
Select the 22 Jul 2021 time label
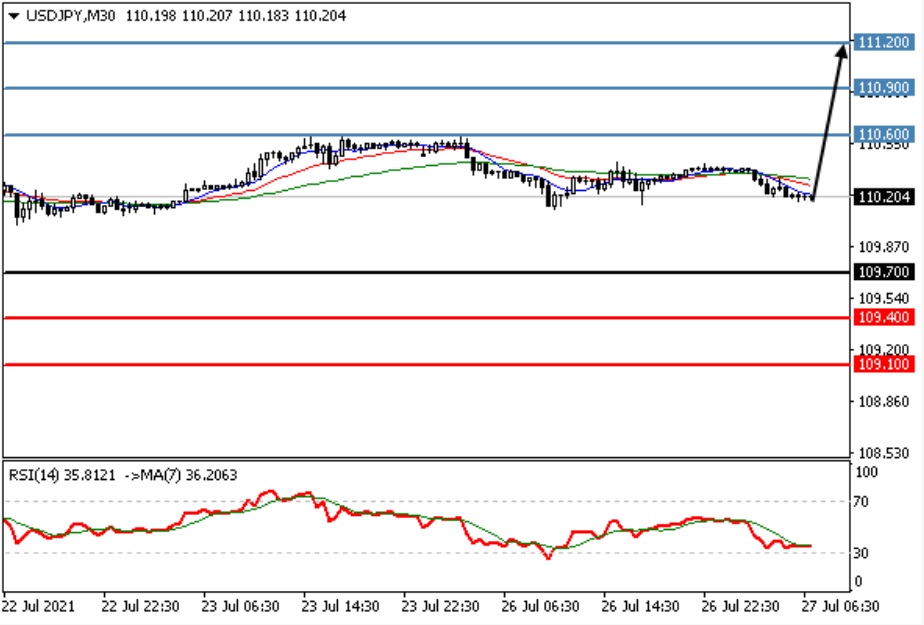[39, 606]
